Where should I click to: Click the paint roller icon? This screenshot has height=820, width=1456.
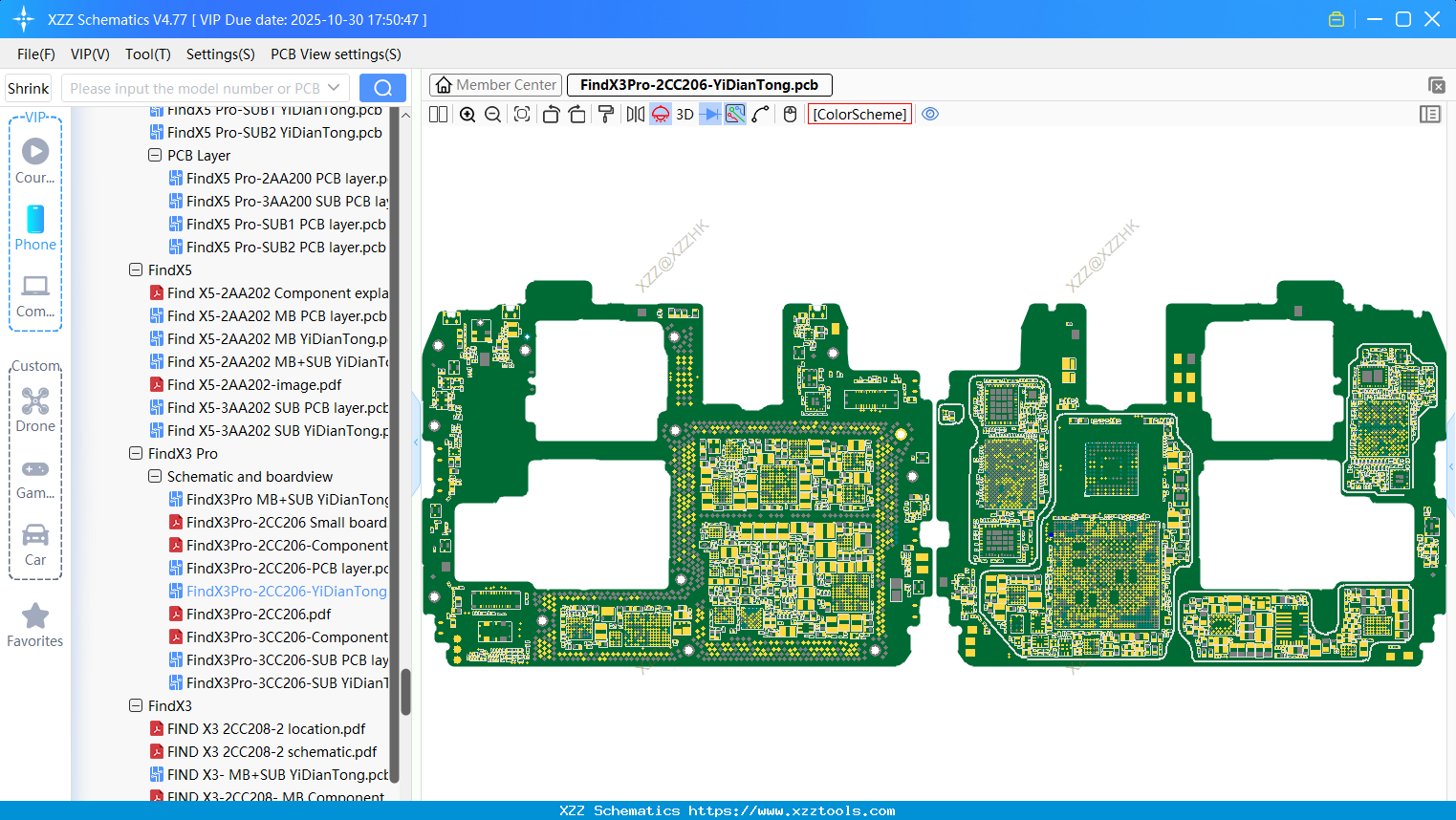click(606, 115)
